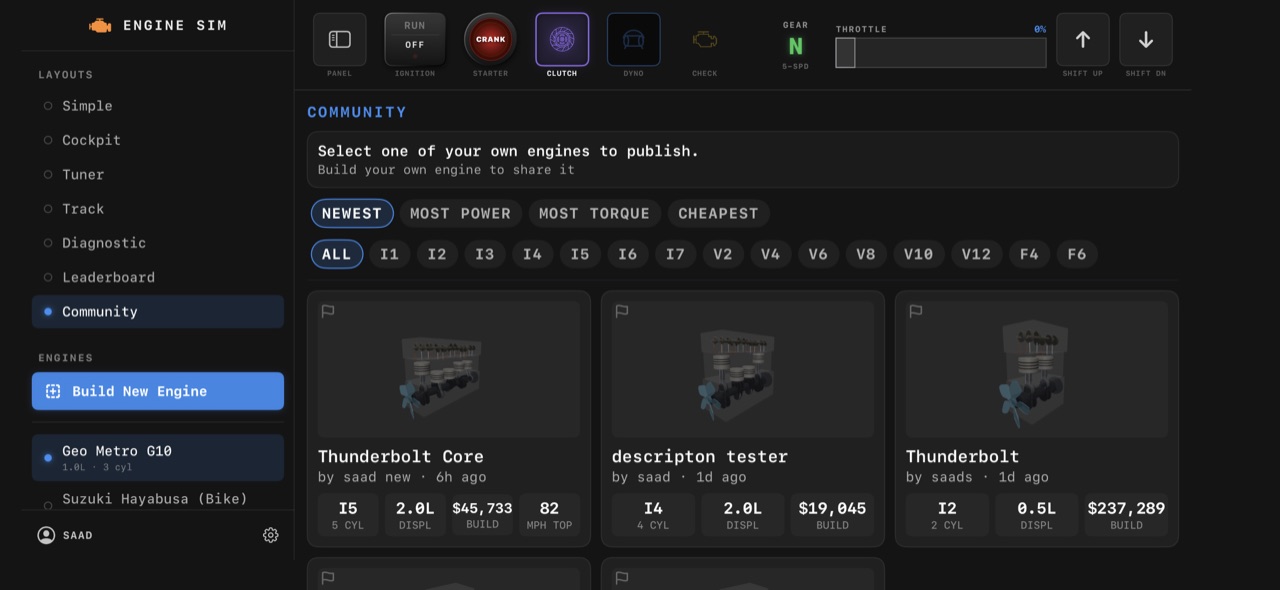Flag the descripton tester engine card
Screen dimensions: 1280x590
click(x=622, y=311)
